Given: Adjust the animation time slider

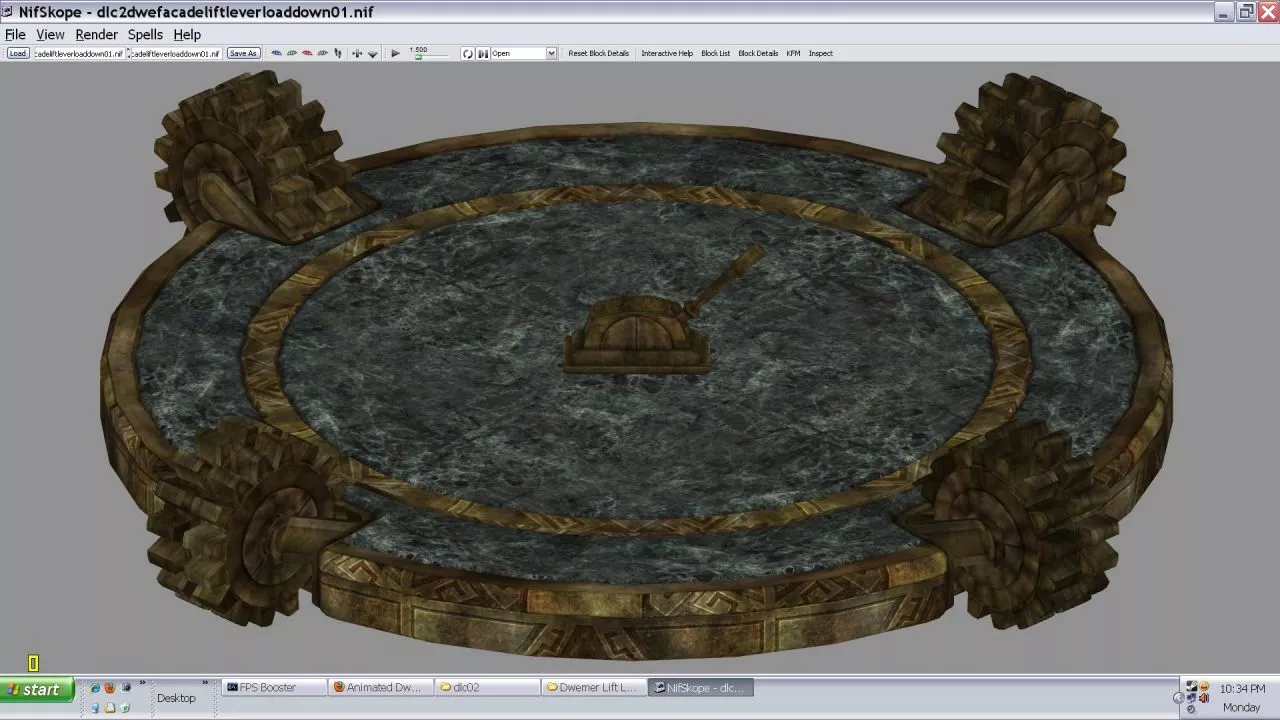Looking at the screenshot, I should click(430, 55).
